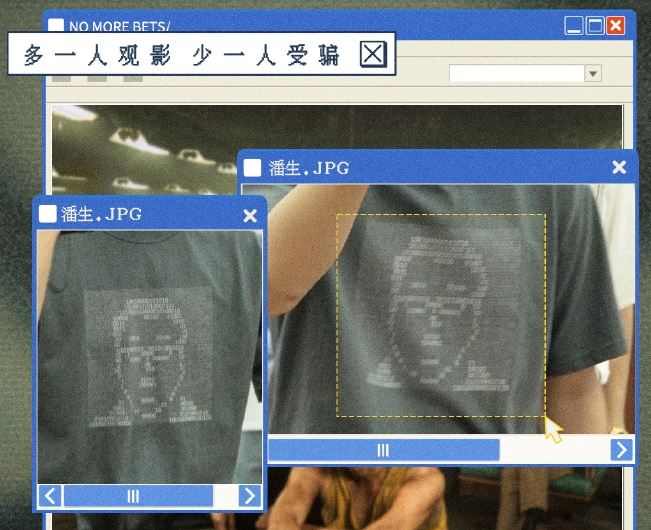Click the white square icon in right 潘生.JPG title bar
The width and height of the screenshot is (651, 530).
(252, 168)
